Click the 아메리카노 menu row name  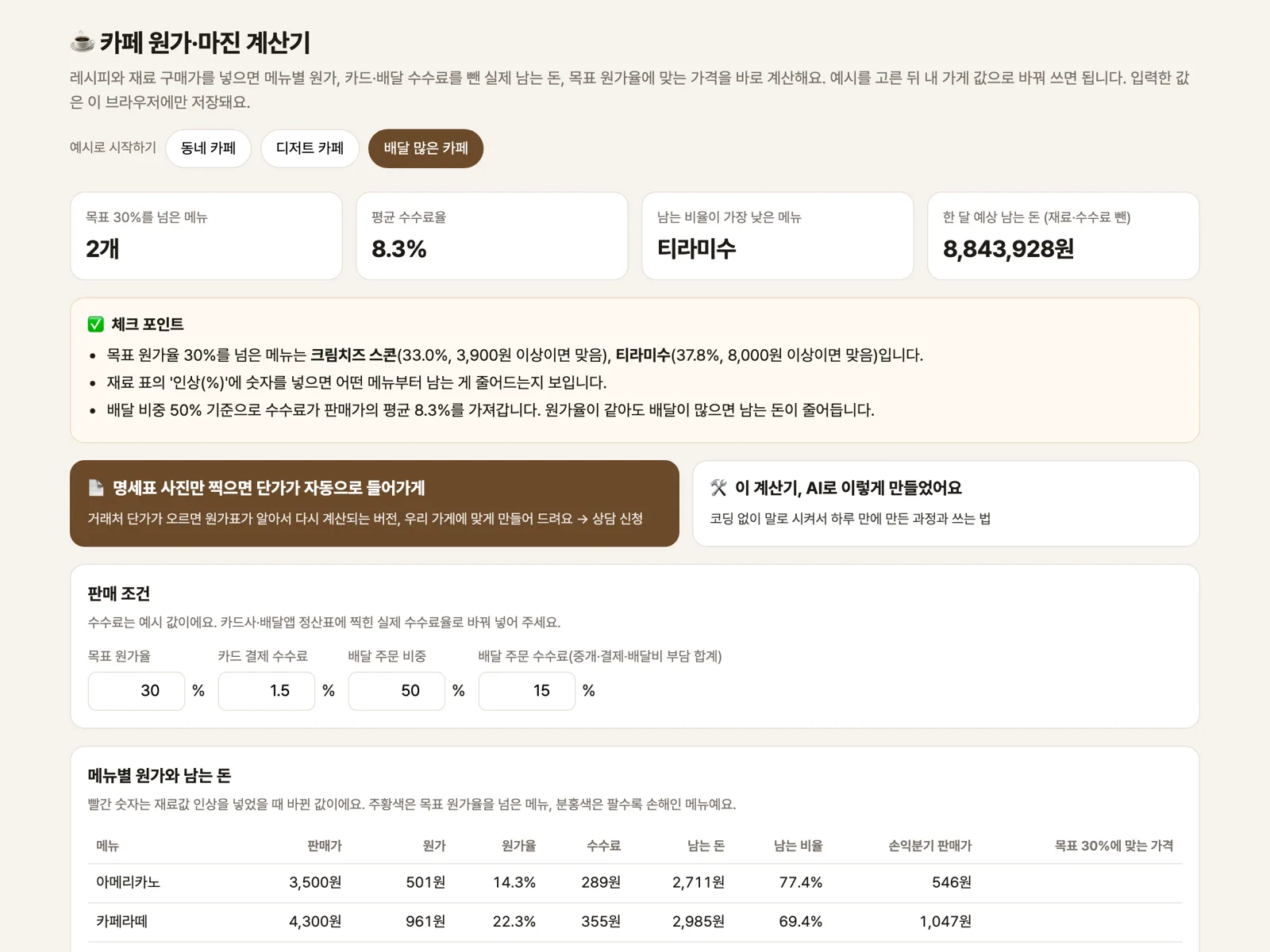(x=129, y=882)
